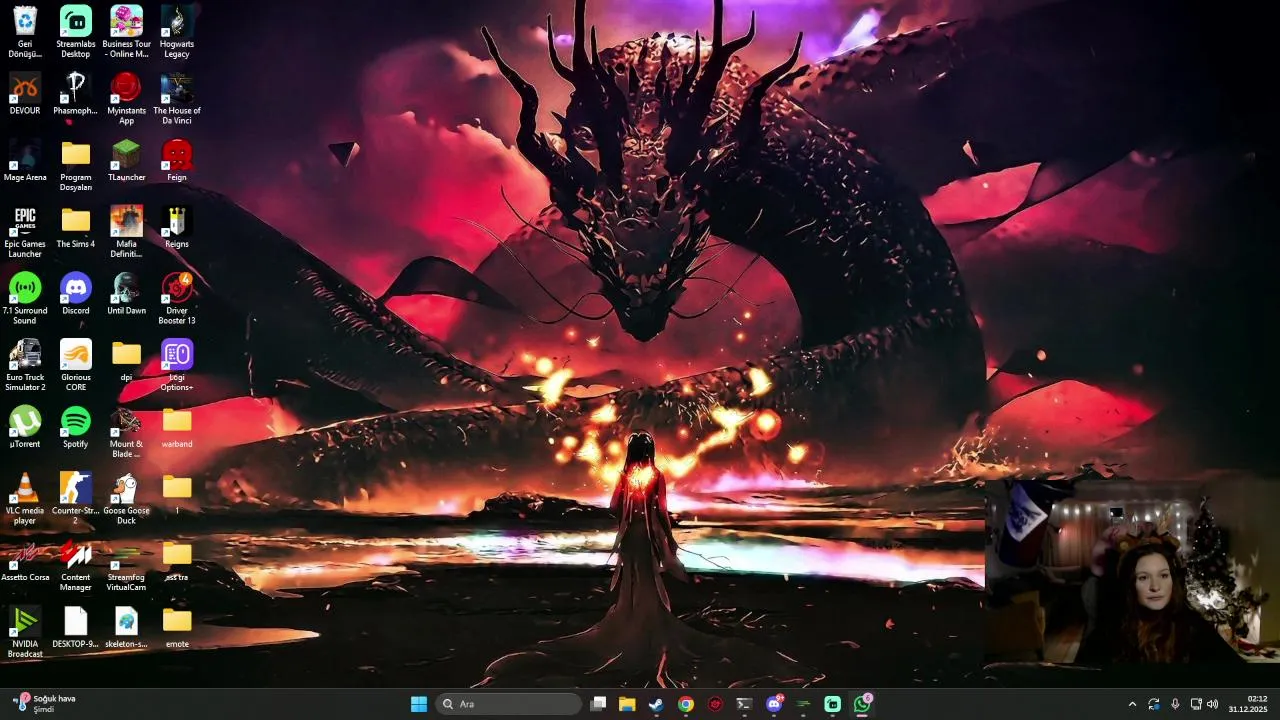This screenshot has height=720, width=1280.
Task: Launch the Streamlabs Desktop shortcut
Action: click(x=76, y=32)
